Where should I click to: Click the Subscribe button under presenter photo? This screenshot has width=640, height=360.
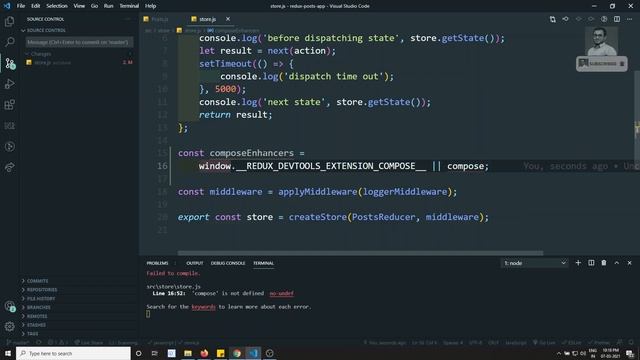coord(602,64)
